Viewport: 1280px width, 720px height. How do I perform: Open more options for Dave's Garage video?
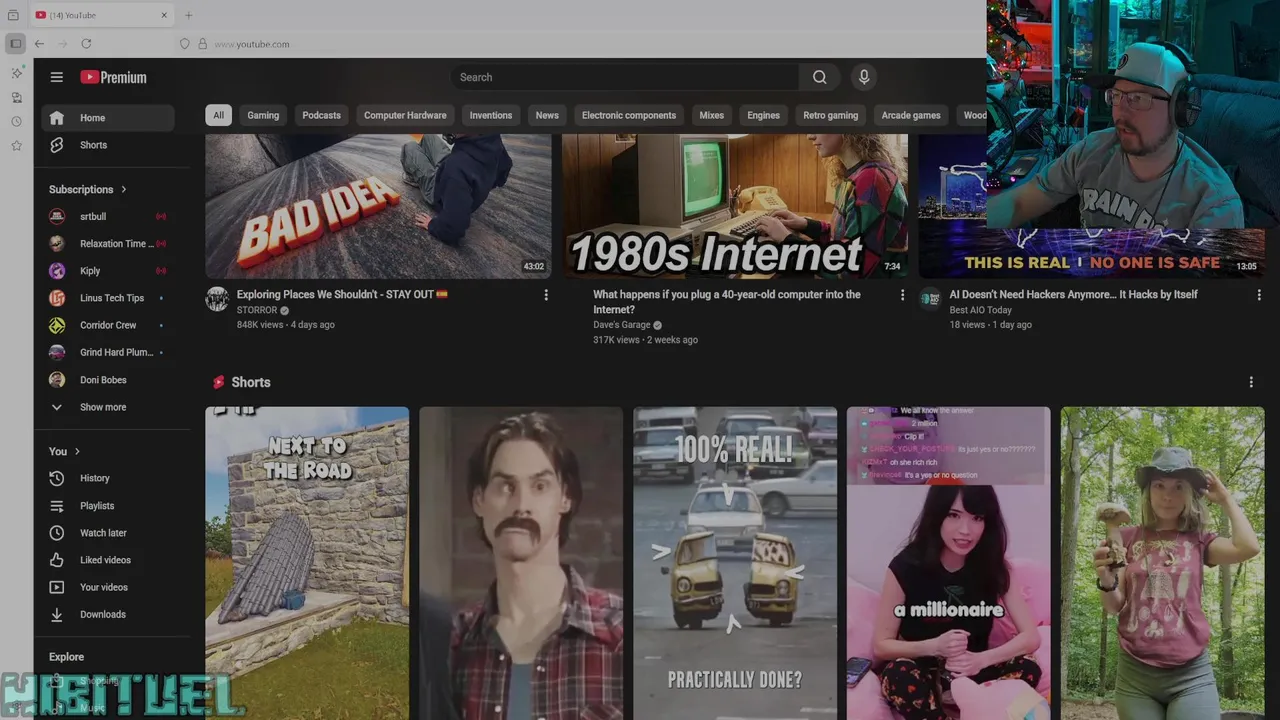coord(902,295)
